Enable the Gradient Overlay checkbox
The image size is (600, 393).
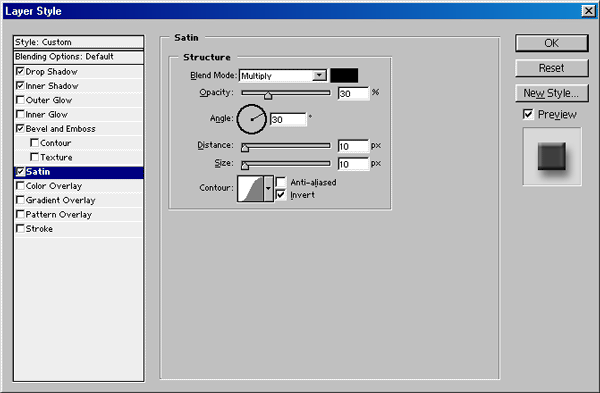point(20,200)
